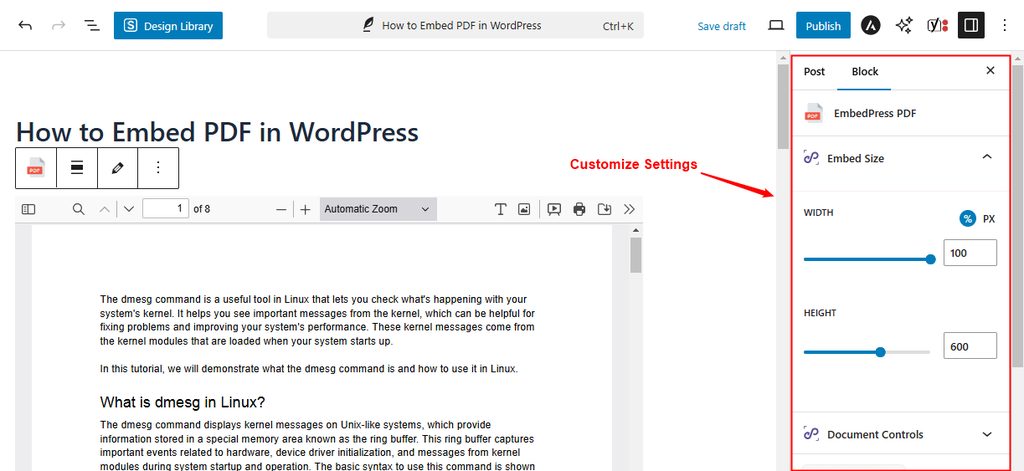This screenshot has width=1024, height=471.
Task: Click the PDF viewer search magnifier
Action: click(x=78, y=209)
